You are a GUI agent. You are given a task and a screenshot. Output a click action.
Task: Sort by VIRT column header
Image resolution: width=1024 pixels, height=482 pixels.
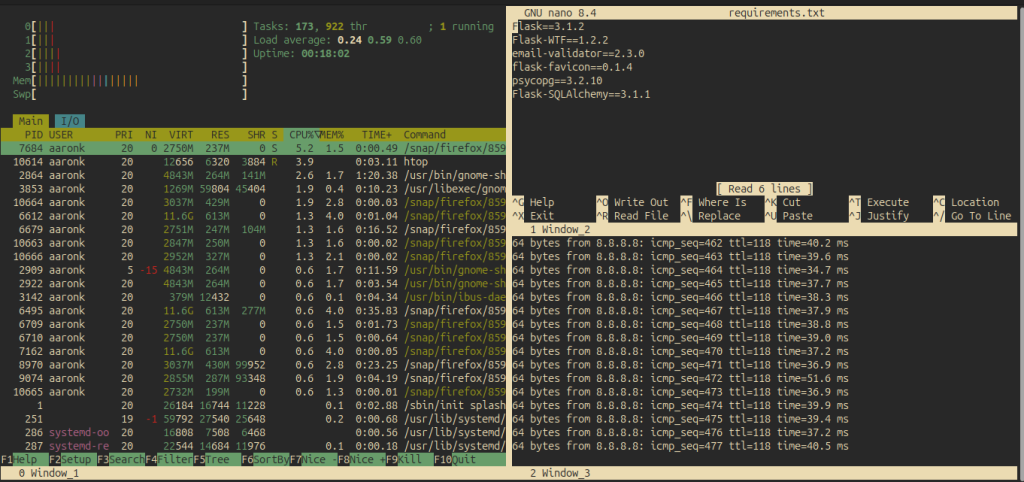pos(181,135)
